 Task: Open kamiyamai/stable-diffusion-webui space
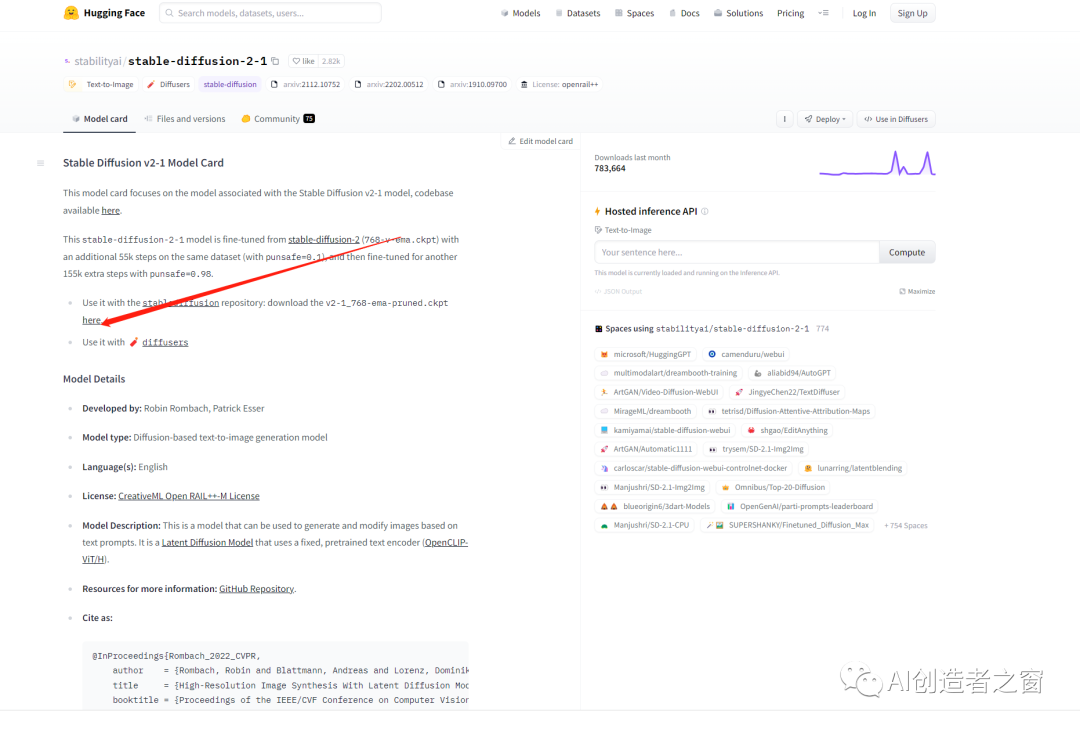click(x=665, y=431)
